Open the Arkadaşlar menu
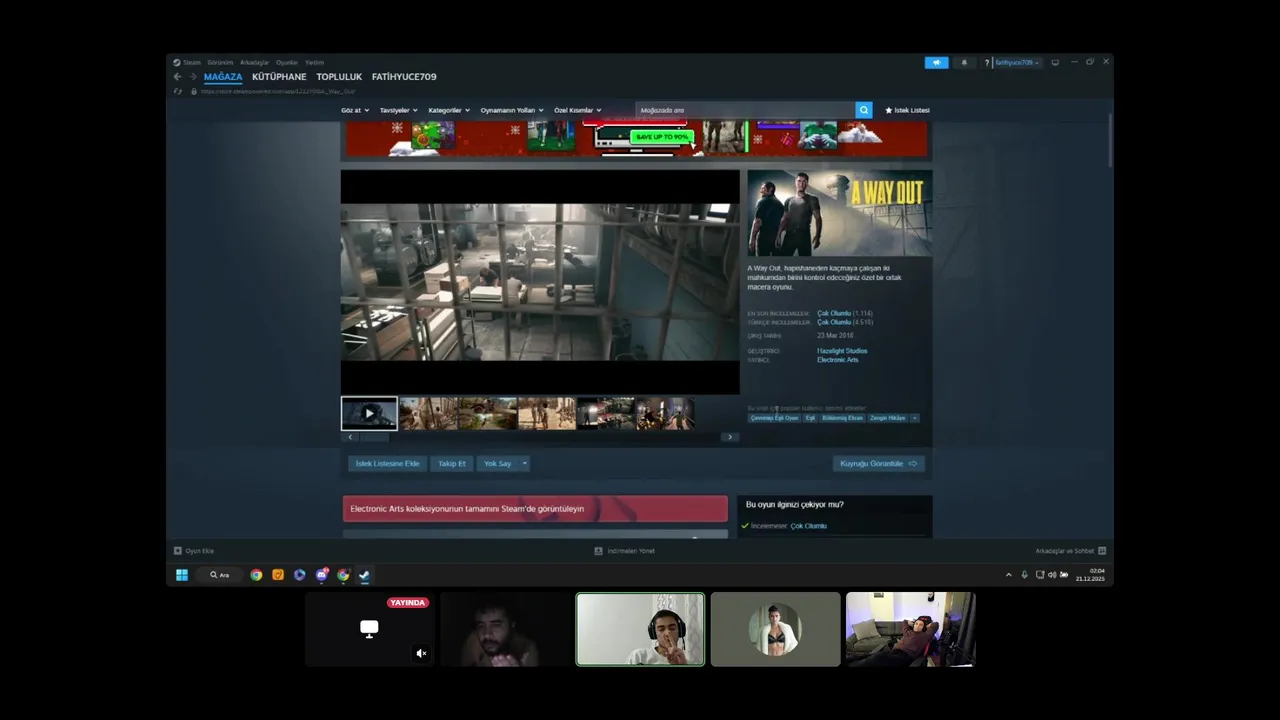The height and width of the screenshot is (720, 1280). tap(254, 62)
